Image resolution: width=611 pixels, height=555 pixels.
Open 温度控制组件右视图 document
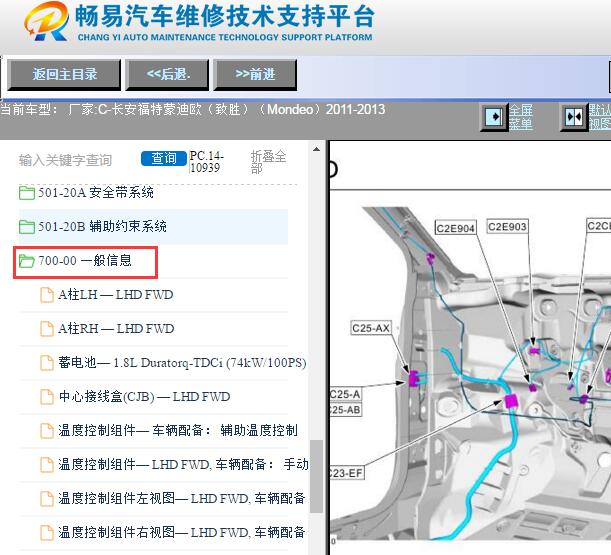tap(182, 532)
